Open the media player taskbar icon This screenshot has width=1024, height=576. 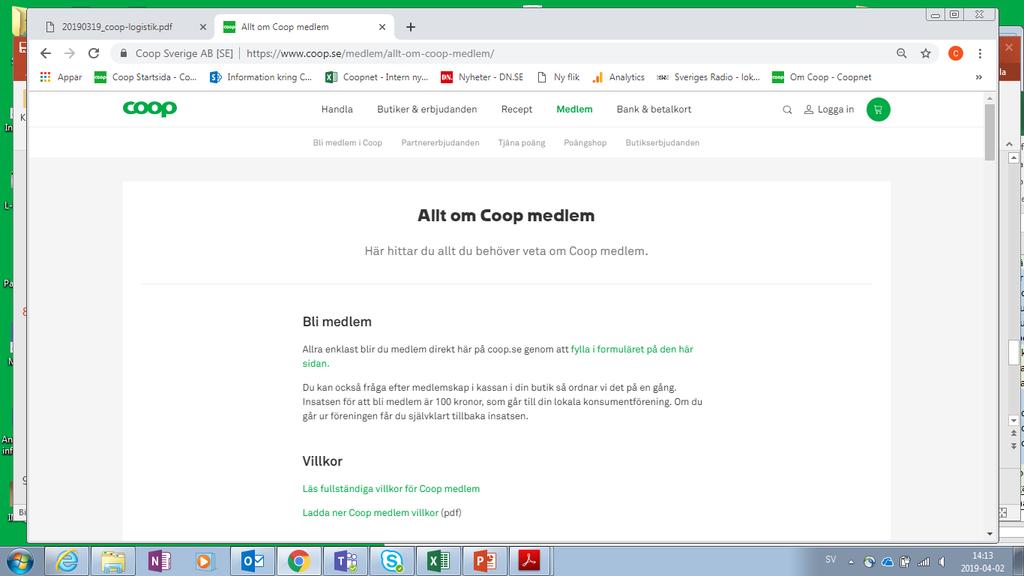pyautogui.click(x=204, y=561)
